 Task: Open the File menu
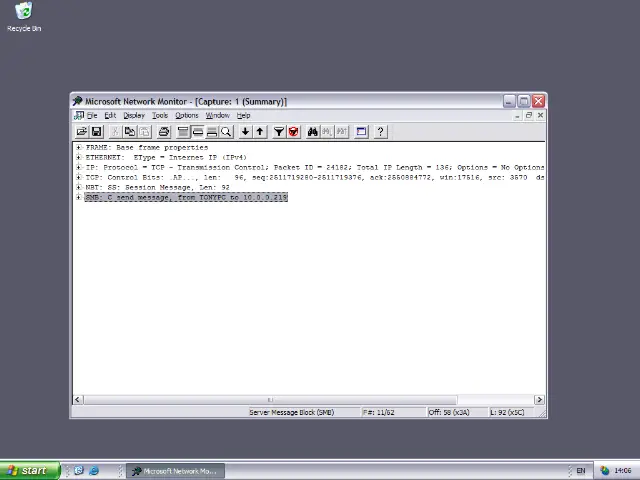[92, 116]
